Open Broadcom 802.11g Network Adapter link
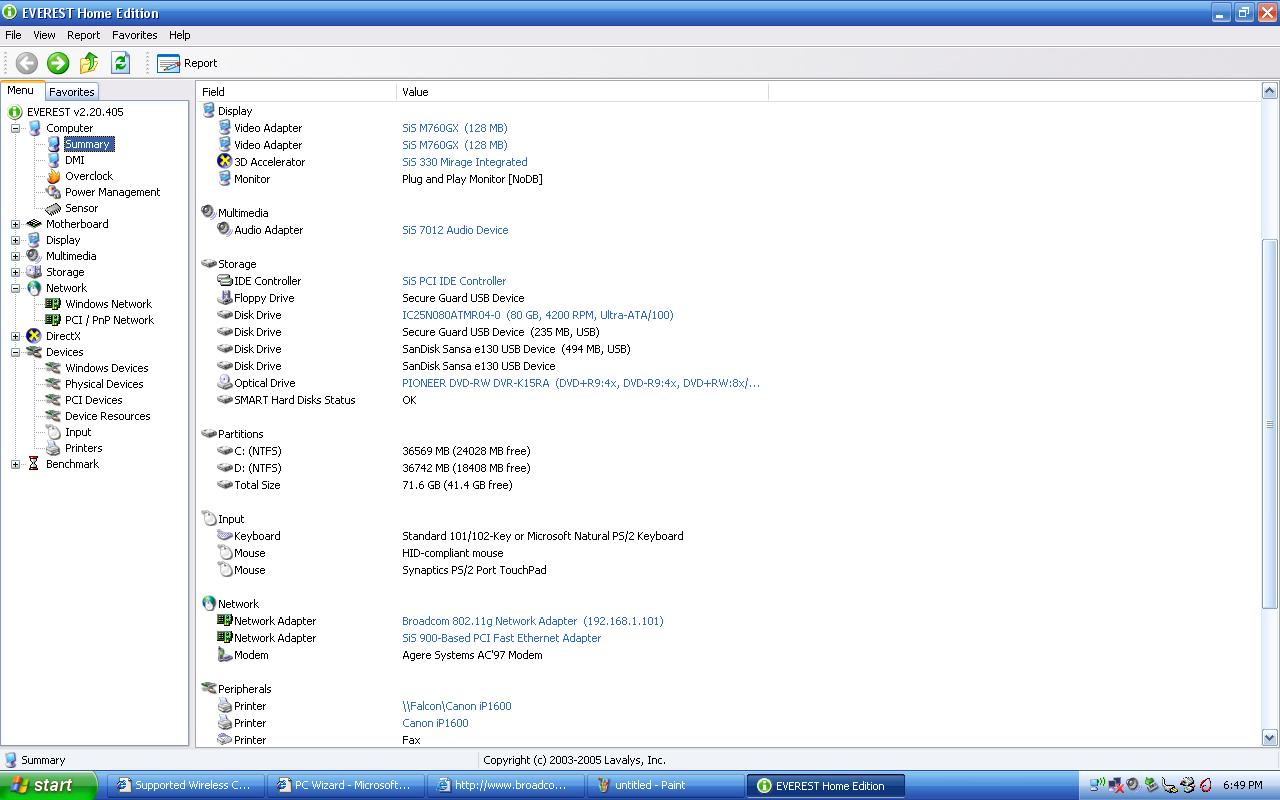1280x800 pixels. [533, 621]
